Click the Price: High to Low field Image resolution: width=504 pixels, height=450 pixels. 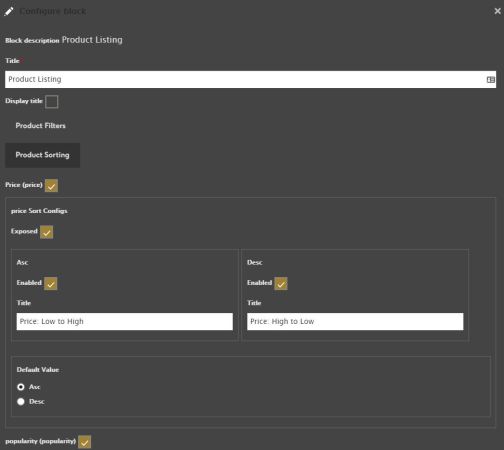coord(355,321)
